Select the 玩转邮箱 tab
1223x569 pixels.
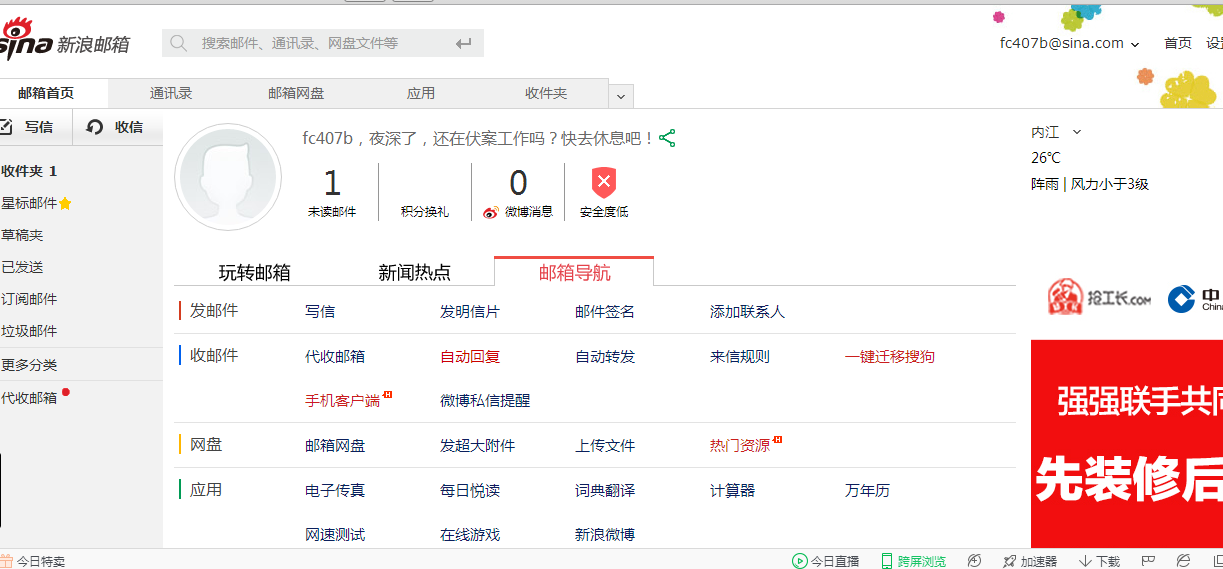pos(255,273)
